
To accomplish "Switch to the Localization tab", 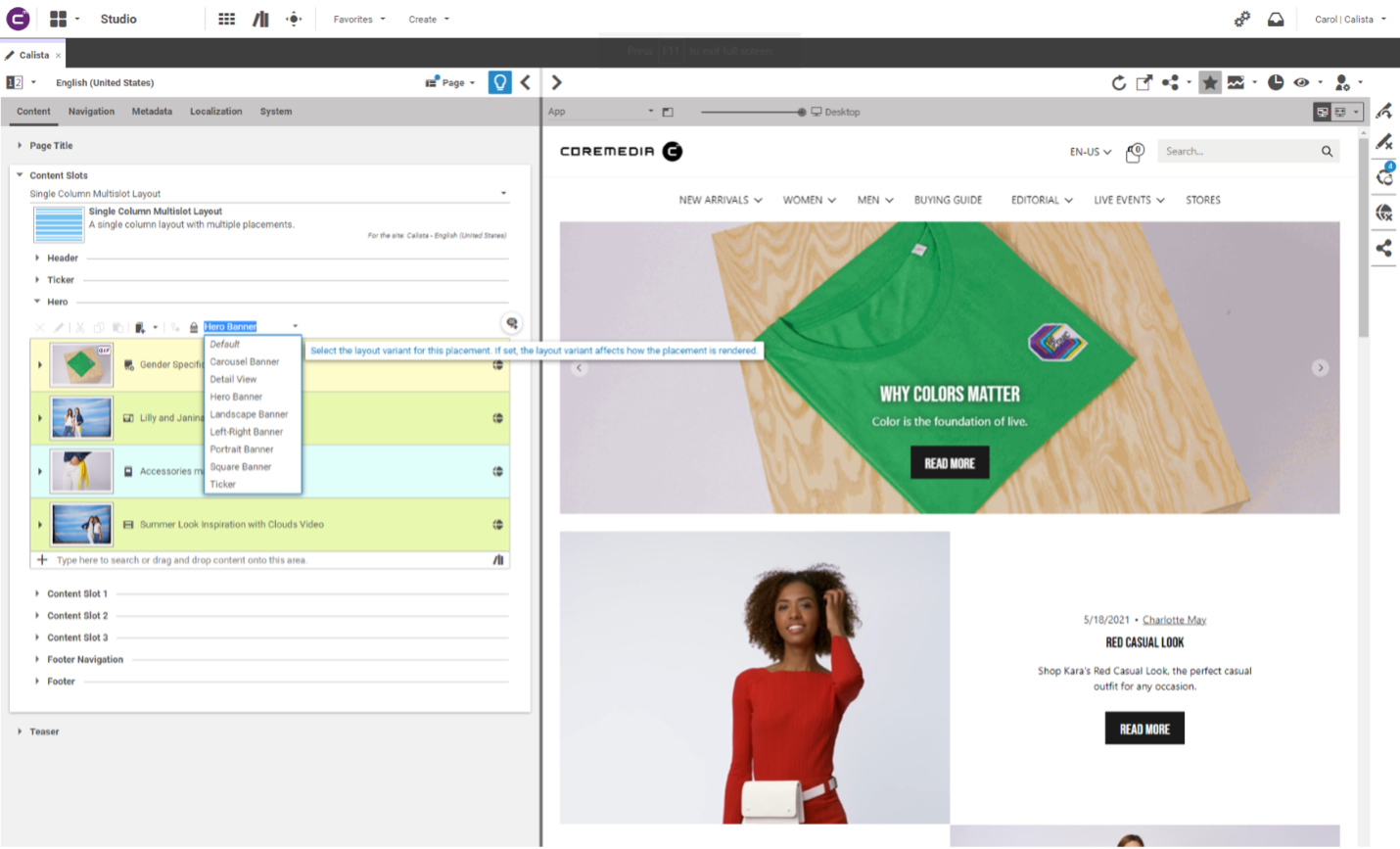I will tap(215, 112).
